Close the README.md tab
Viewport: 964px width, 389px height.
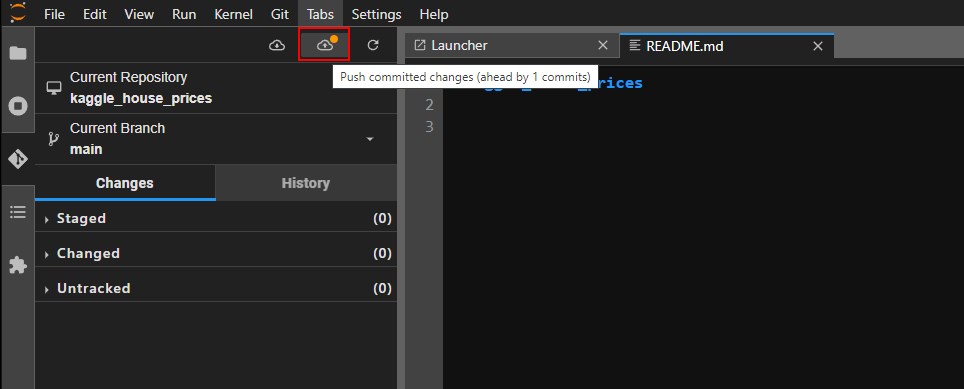pyautogui.click(x=818, y=46)
